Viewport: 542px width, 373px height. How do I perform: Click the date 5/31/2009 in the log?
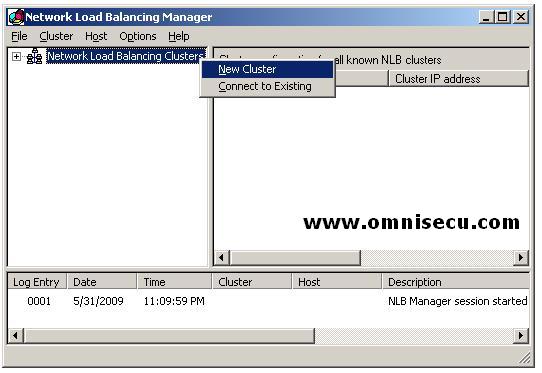[98, 301]
